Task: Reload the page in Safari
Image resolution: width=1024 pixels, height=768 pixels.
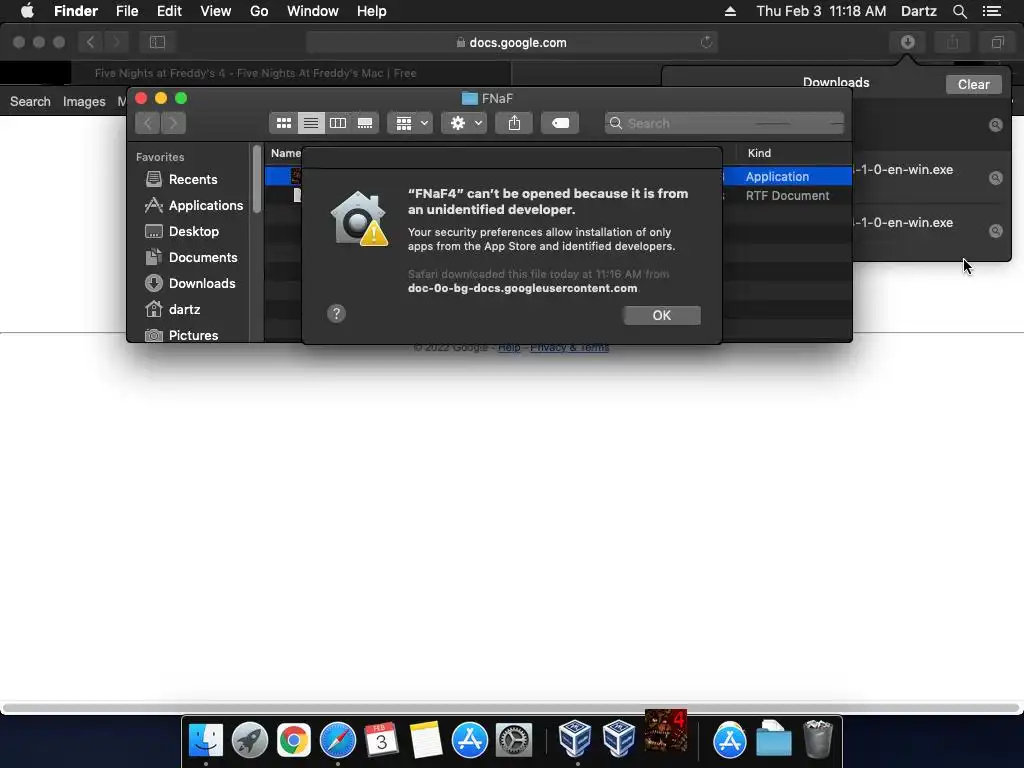Action: (706, 42)
